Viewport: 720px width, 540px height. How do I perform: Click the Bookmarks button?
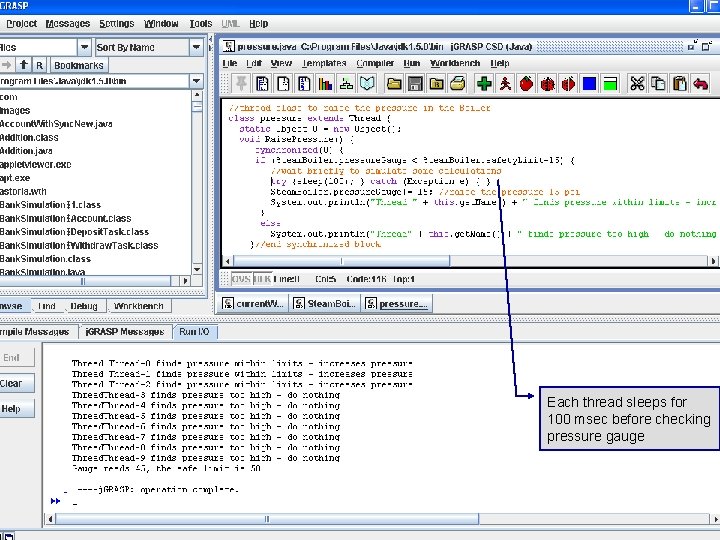(x=78, y=65)
